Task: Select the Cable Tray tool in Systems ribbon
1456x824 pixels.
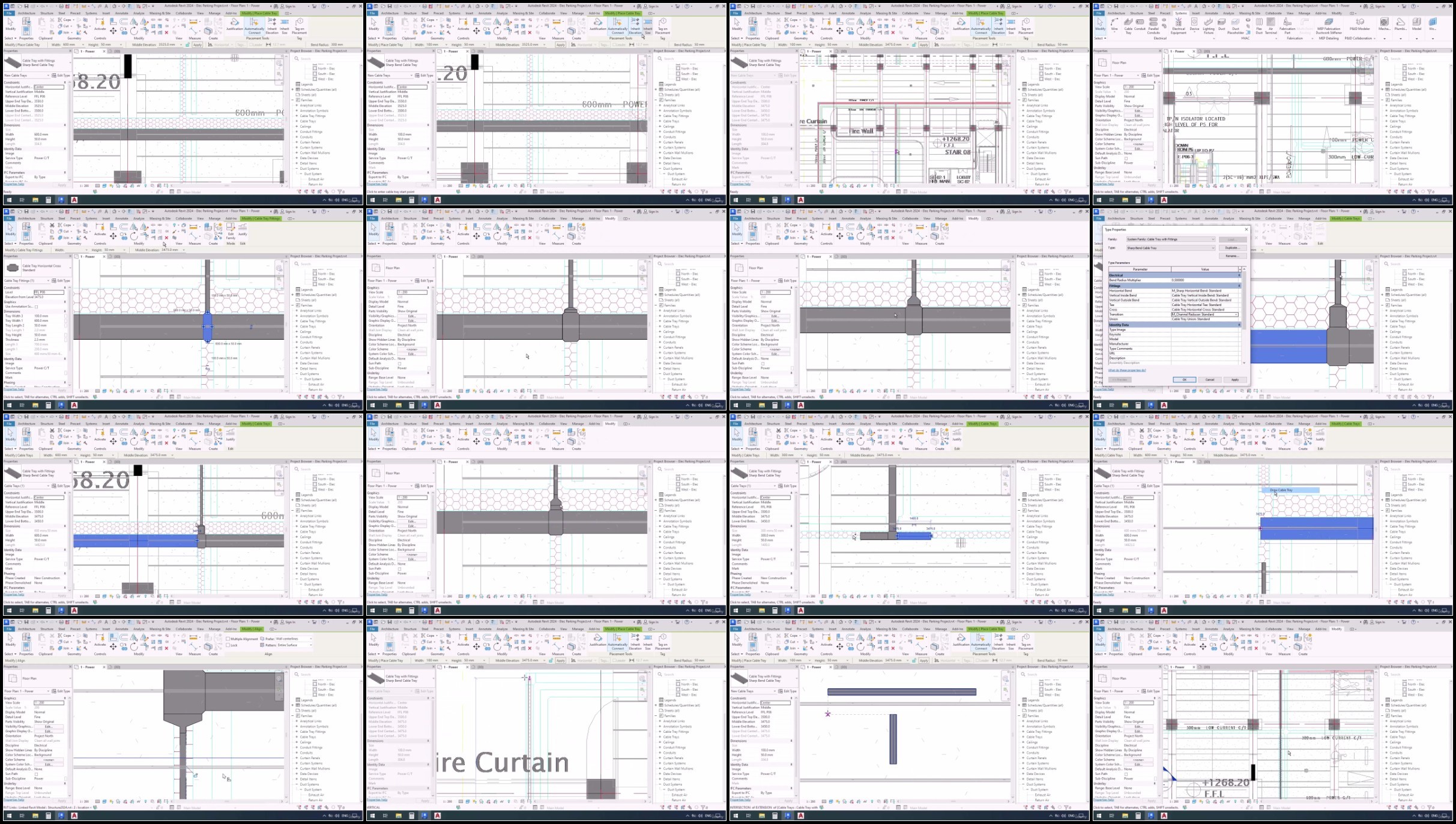Action: pyautogui.click(x=1128, y=26)
